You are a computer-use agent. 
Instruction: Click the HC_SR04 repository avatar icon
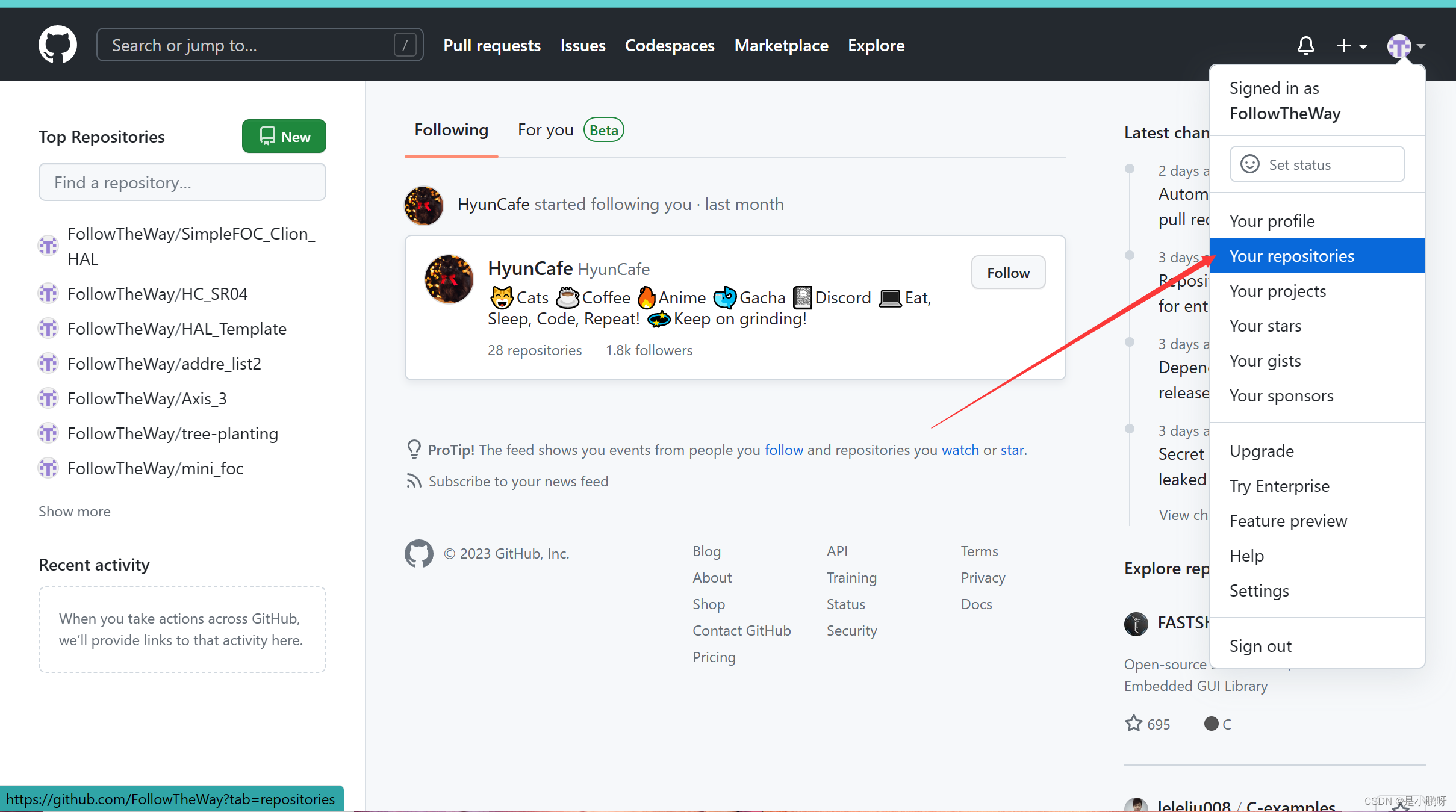(x=49, y=294)
